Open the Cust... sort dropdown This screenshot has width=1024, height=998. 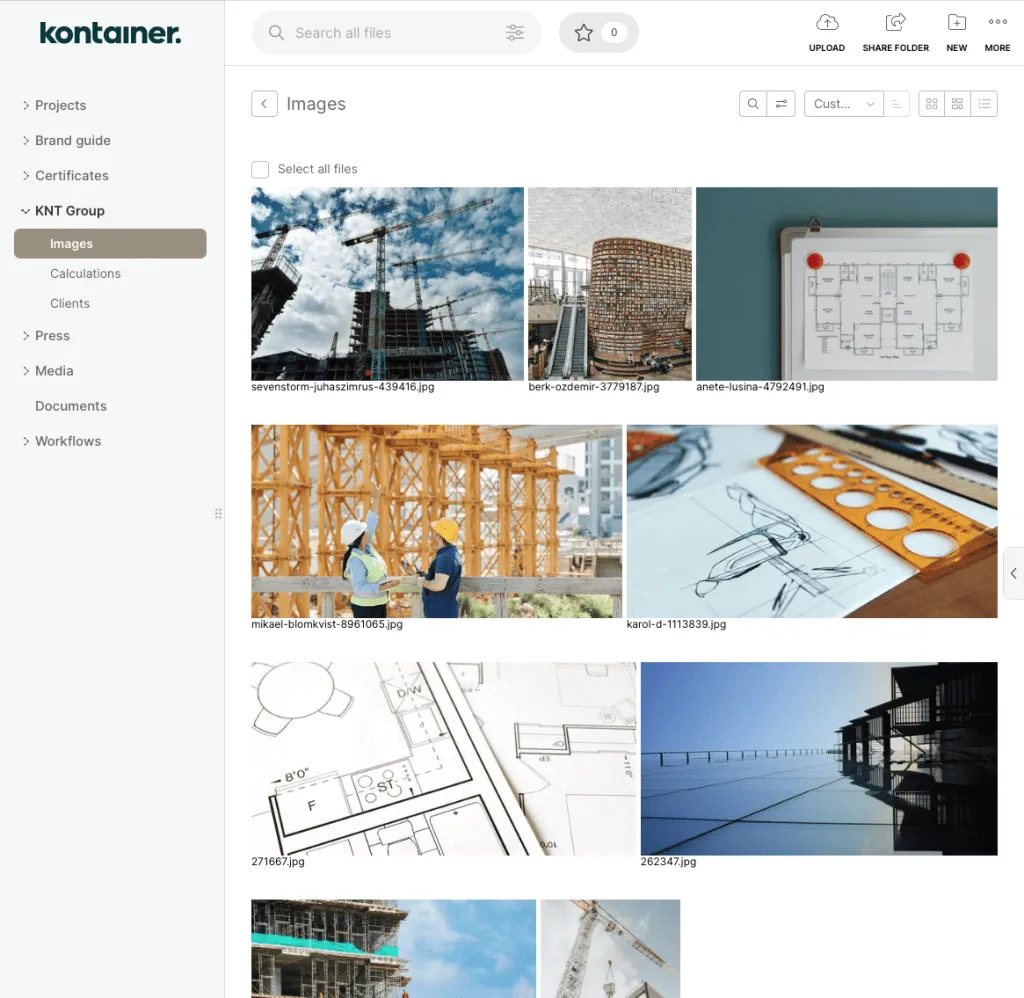click(843, 104)
